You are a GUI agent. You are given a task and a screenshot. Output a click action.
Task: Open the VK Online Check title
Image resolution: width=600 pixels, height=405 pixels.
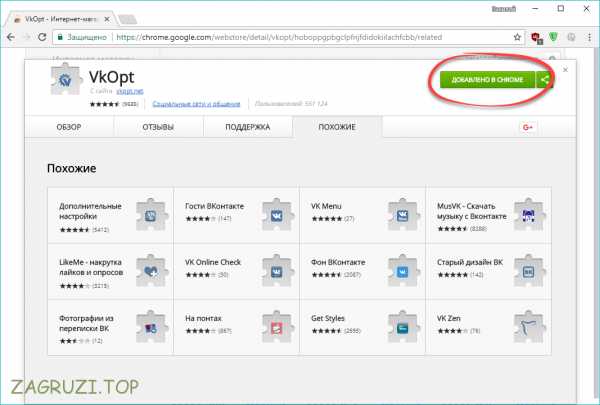213,262
